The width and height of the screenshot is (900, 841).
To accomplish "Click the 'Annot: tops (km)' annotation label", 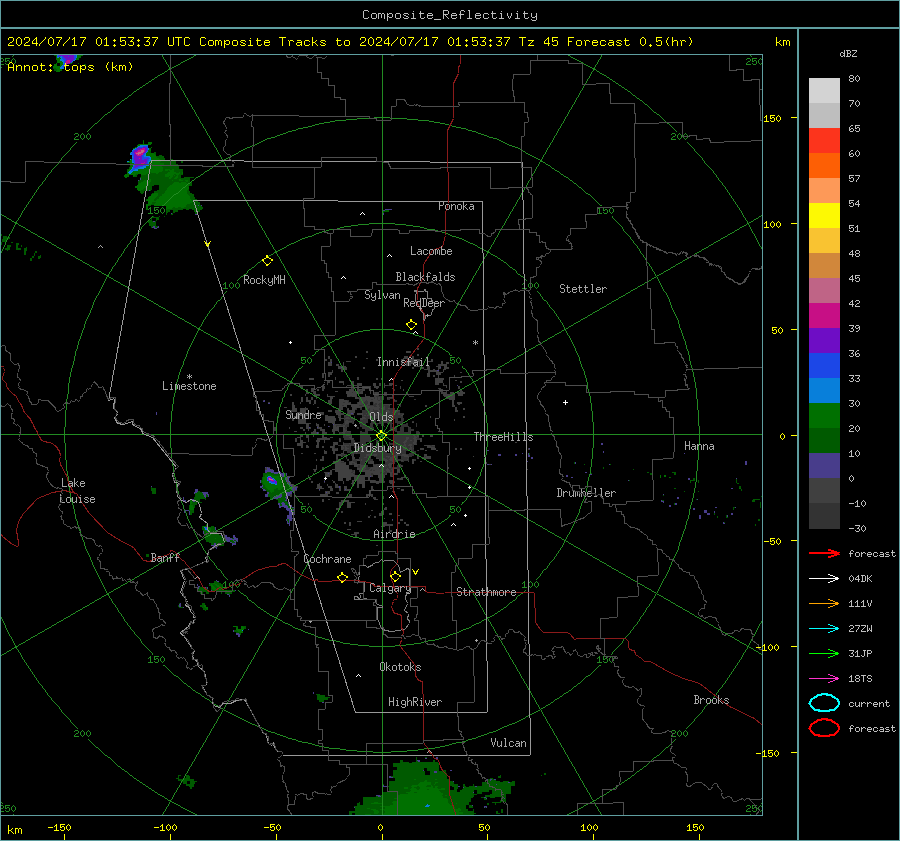I will 70,67.
